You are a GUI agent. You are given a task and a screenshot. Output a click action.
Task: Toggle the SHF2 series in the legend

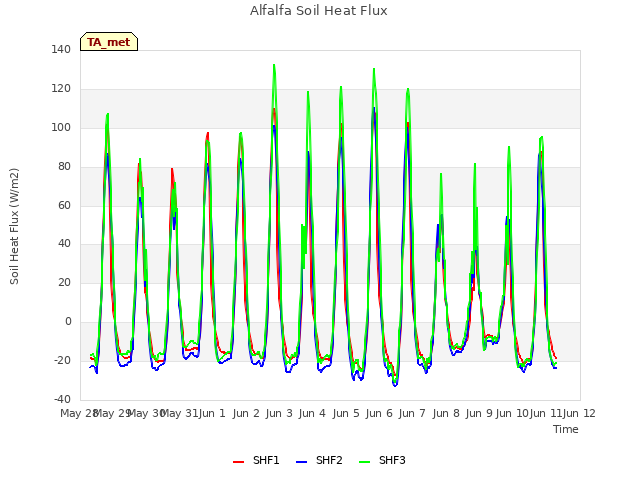pos(319,461)
